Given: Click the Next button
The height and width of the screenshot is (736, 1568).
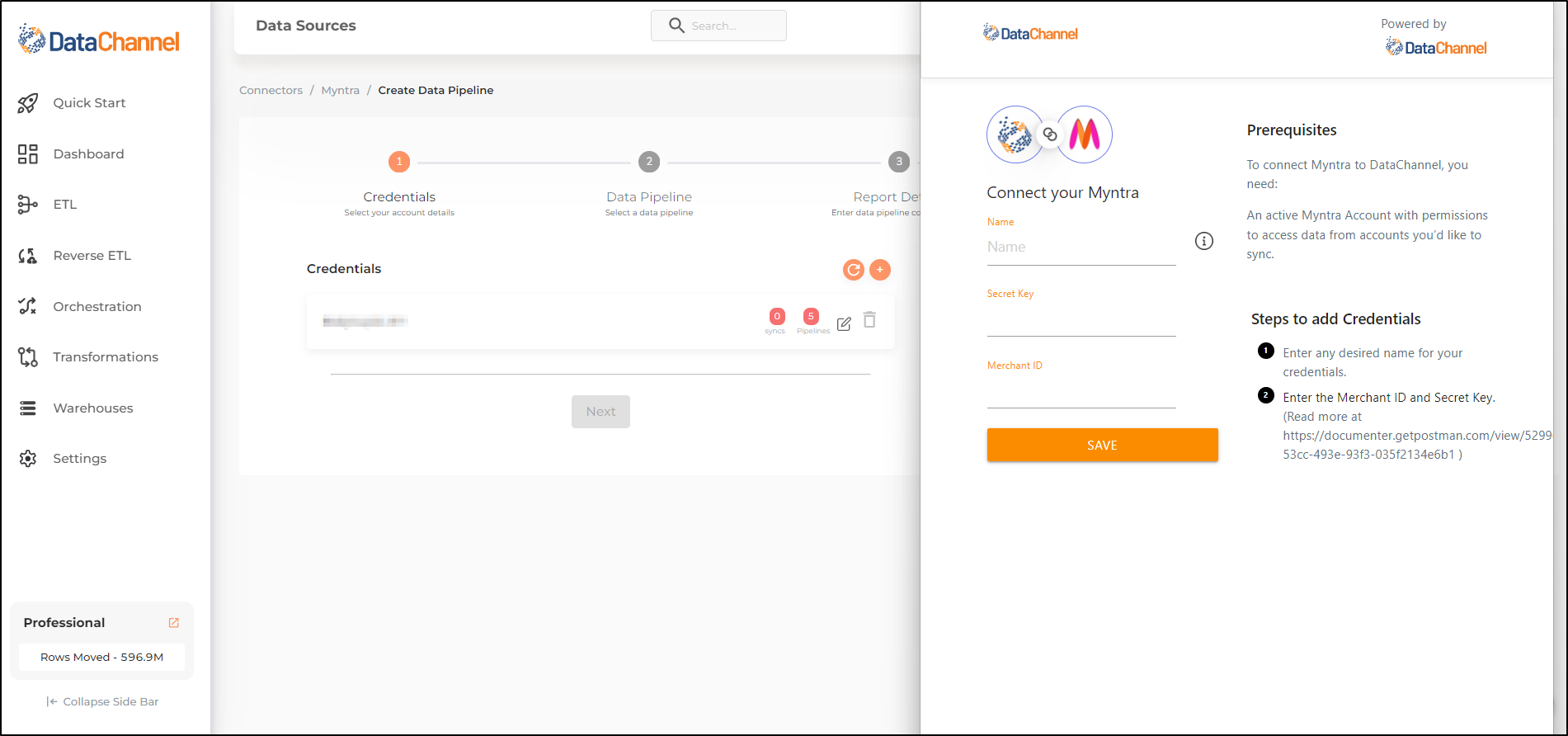Looking at the screenshot, I should pos(600,412).
